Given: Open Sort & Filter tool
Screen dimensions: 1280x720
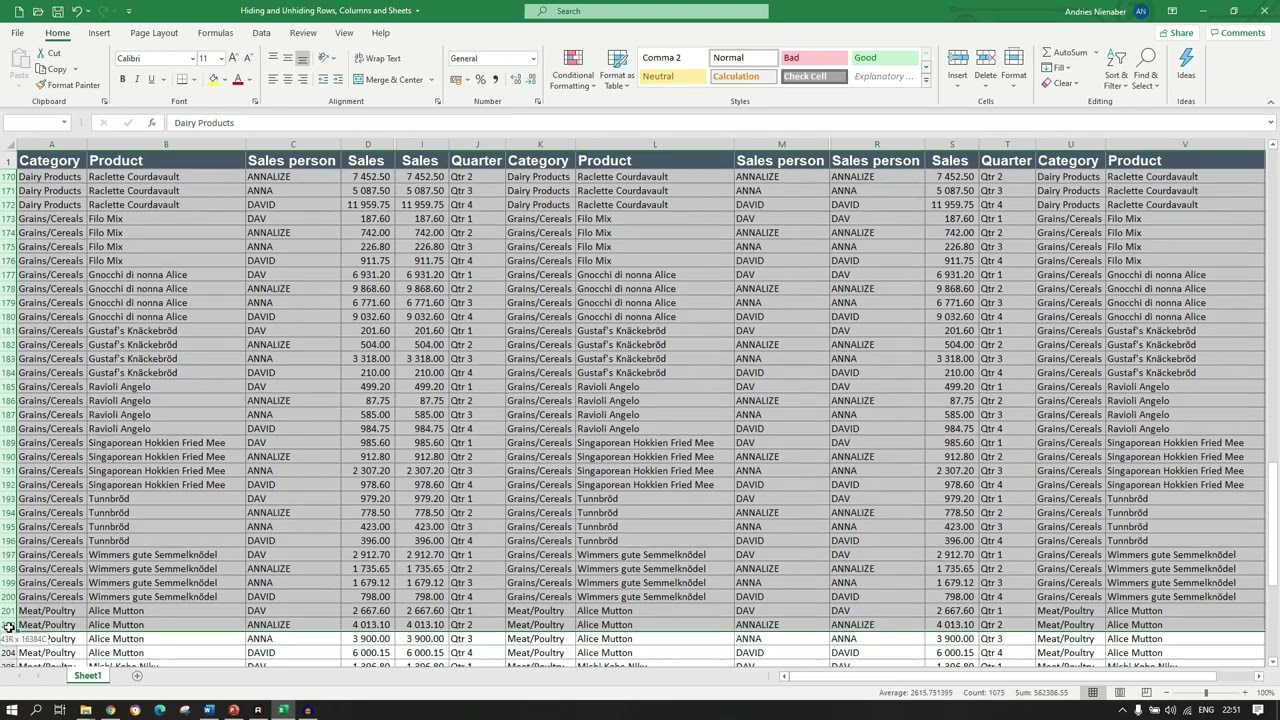Looking at the screenshot, I should click(1116, 69).
